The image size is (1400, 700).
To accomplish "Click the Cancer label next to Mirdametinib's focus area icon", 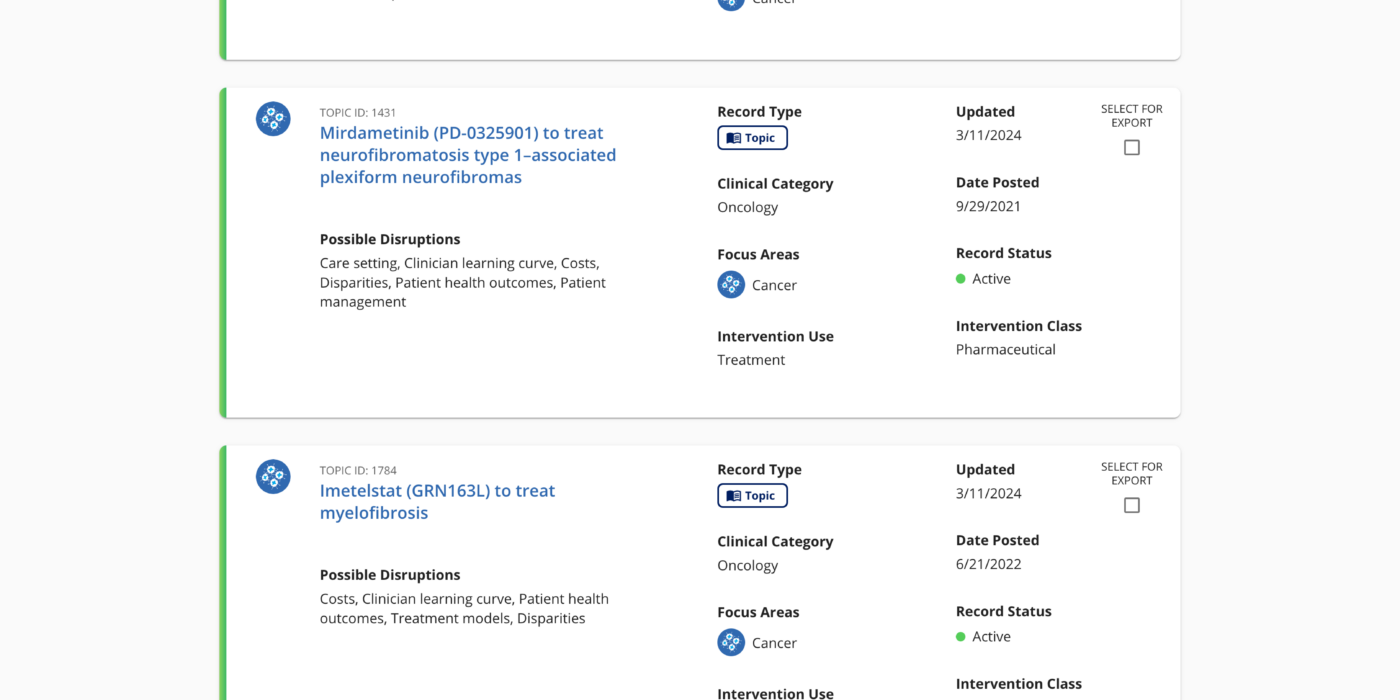I will [x=774, y=284].
